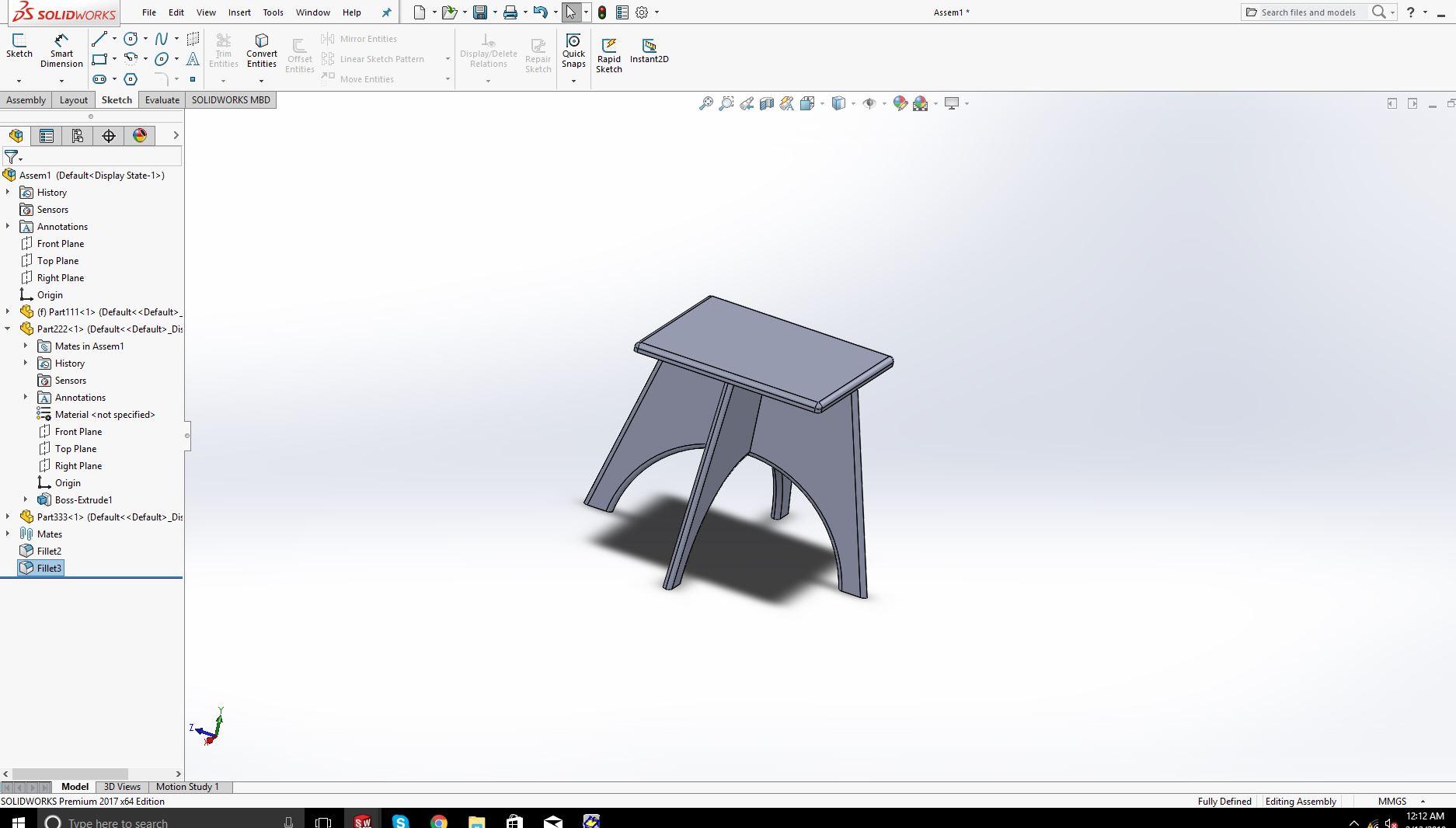
Task: Open the Edit Appearance color ball icon
Action: point(900,103)
